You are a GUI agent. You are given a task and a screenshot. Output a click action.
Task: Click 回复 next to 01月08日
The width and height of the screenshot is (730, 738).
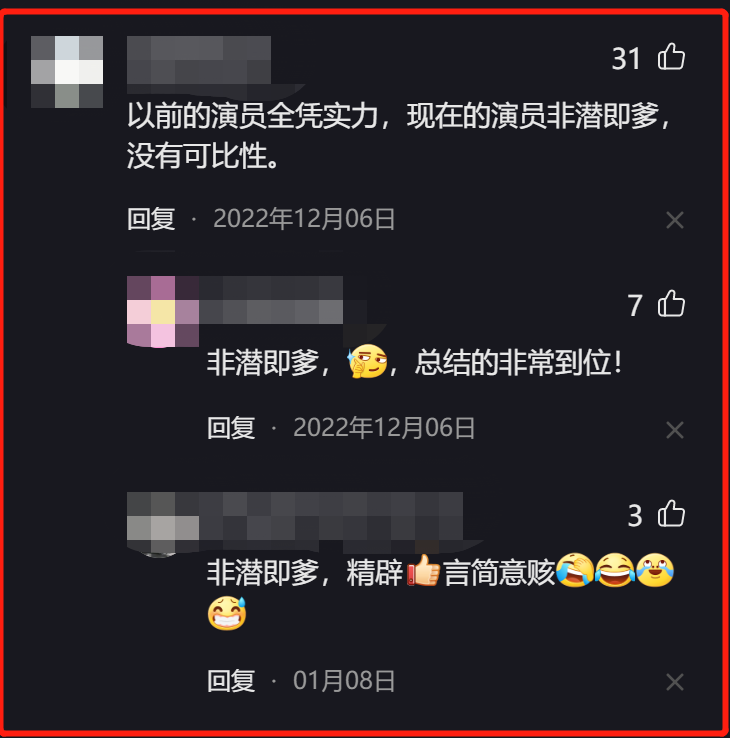coord(231,681)
